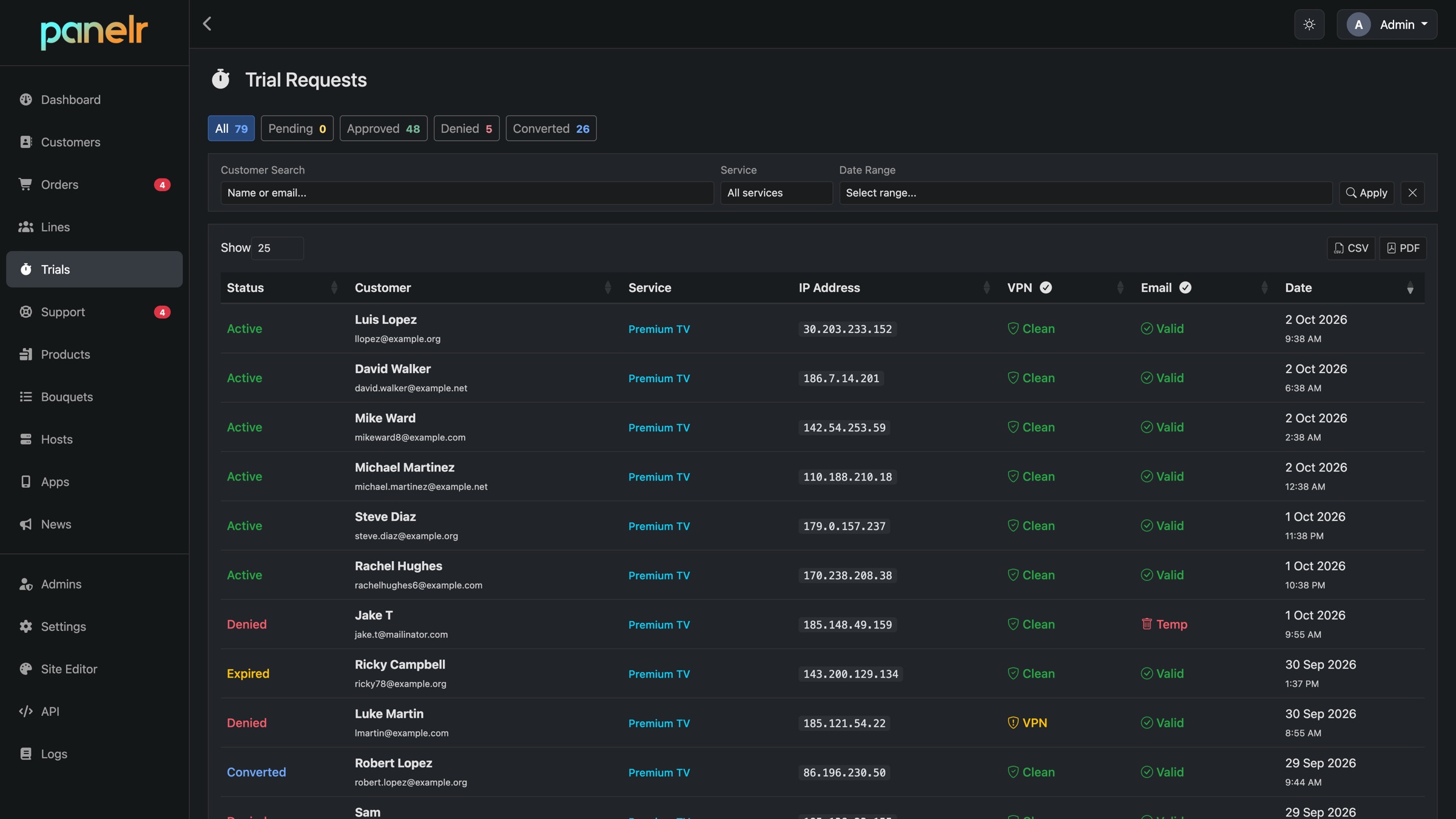Image resolution: width=1456 pixels, height=819 pixels.
Task: Go to Customers section
Action: point(94,142)
